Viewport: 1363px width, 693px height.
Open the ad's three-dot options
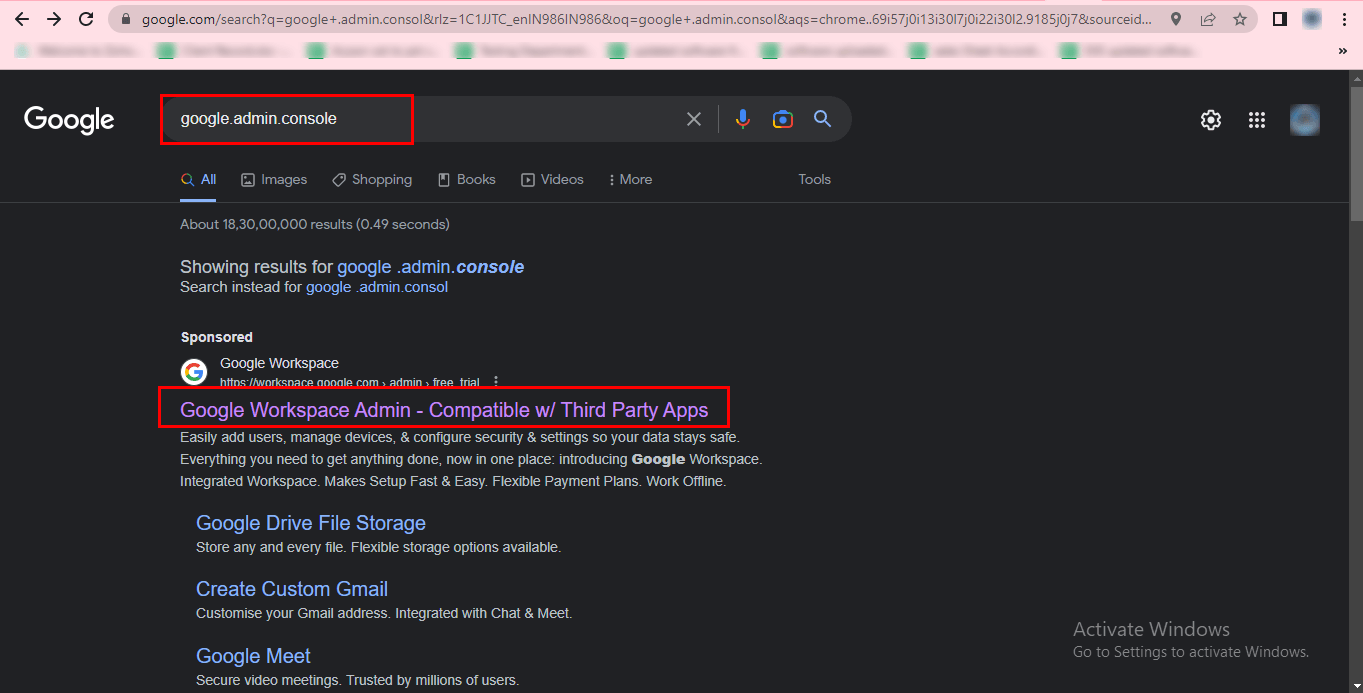[x=496, y=382]
